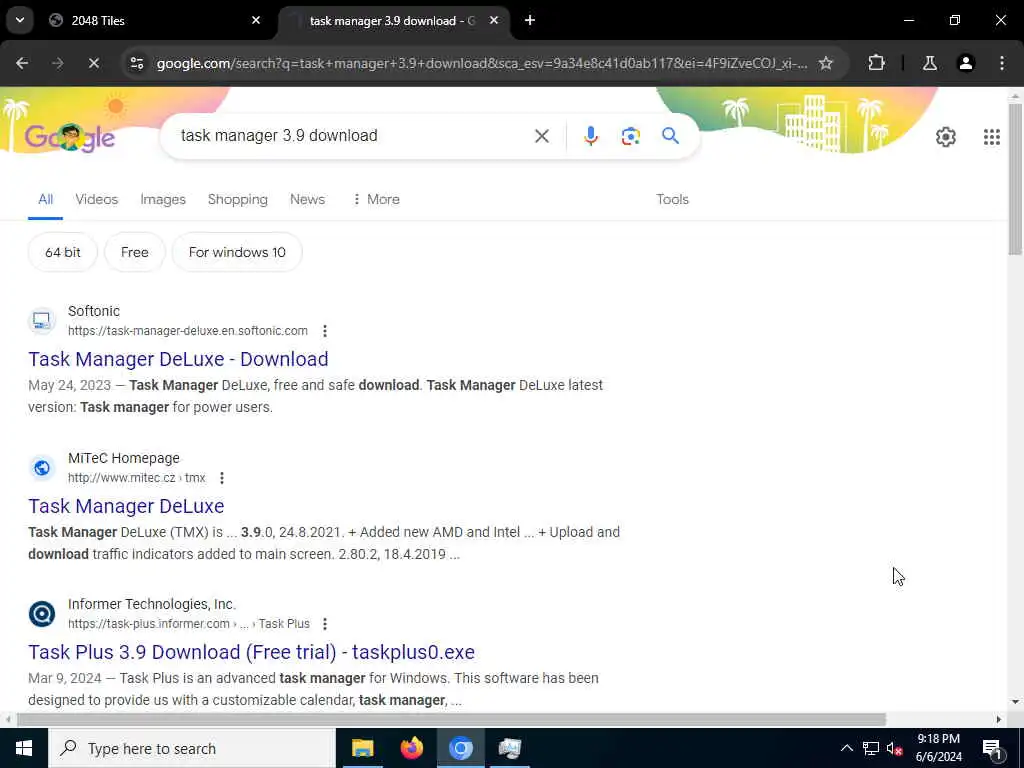Select the All results tab
Viewport: 1024px width, 768px height.
tap(45, 199)
